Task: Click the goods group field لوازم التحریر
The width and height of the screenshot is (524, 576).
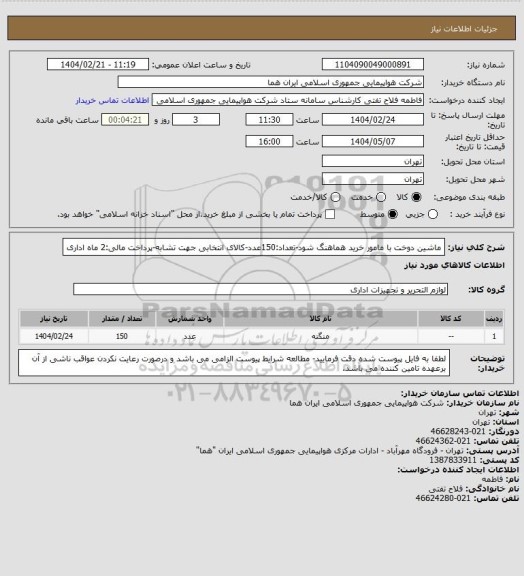Action: (261, 289)
